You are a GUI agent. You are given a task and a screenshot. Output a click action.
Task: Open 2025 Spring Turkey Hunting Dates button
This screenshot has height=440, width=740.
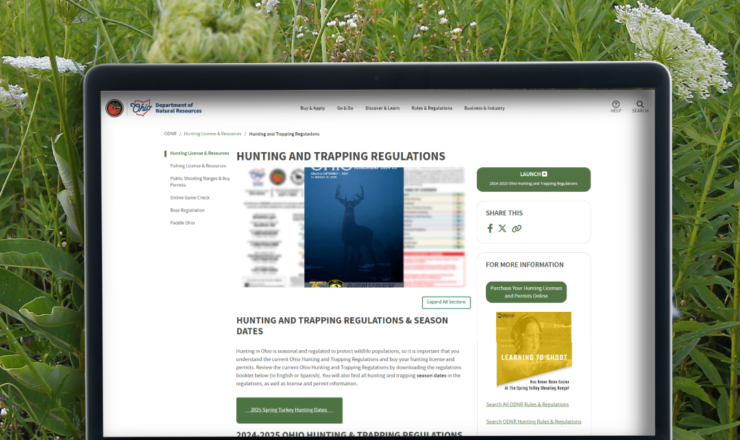(x=289, y=410)
